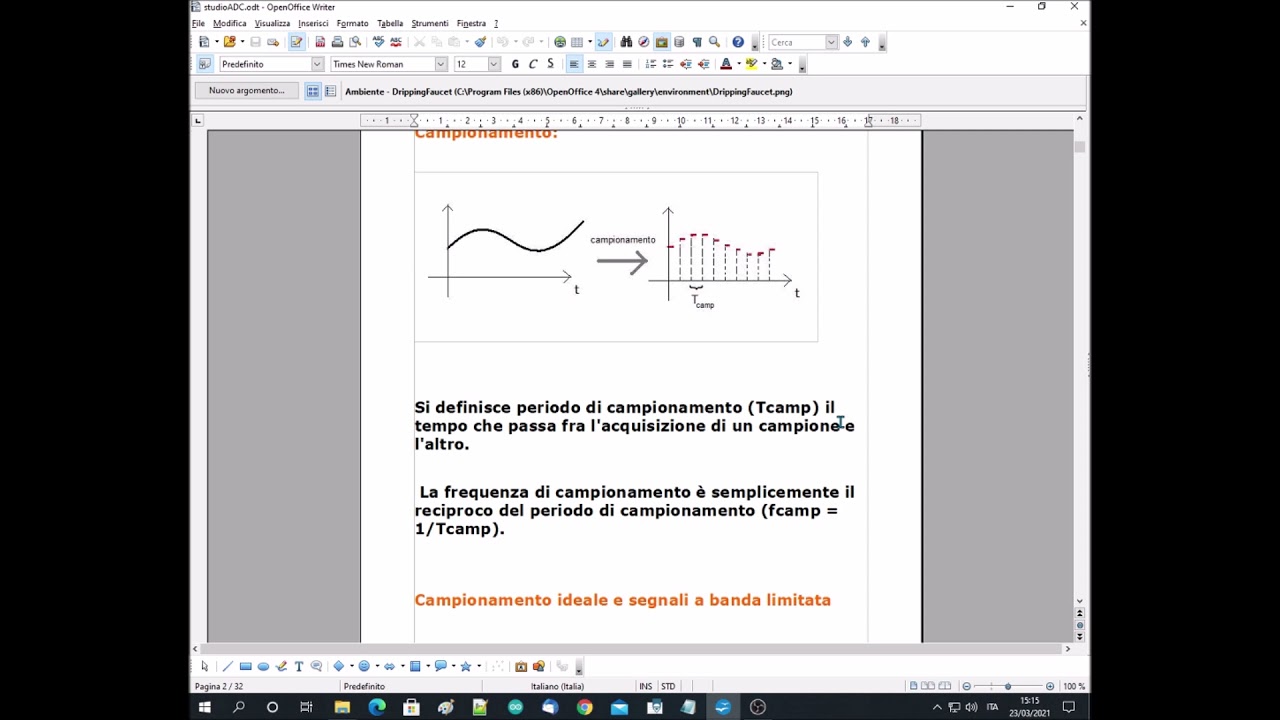The height and width of the screenshot is (720, 1280).
Task: Open Page preview icon
Action: tap(355, 42)
